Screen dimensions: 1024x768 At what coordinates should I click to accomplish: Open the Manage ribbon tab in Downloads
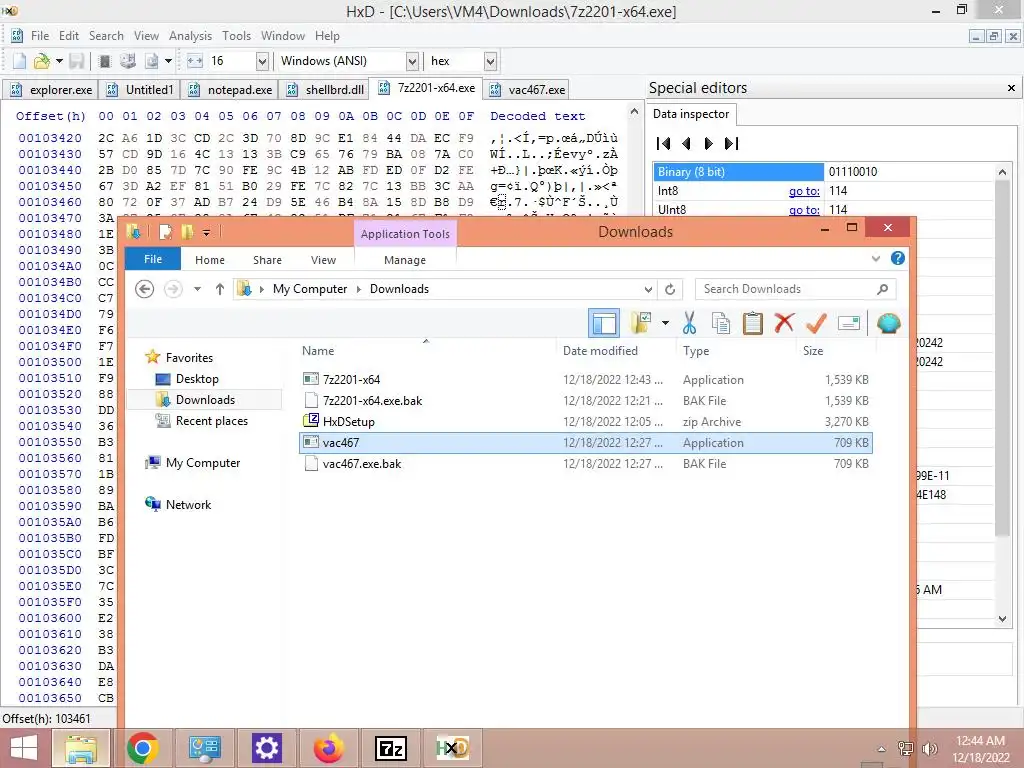click(405, 260)
